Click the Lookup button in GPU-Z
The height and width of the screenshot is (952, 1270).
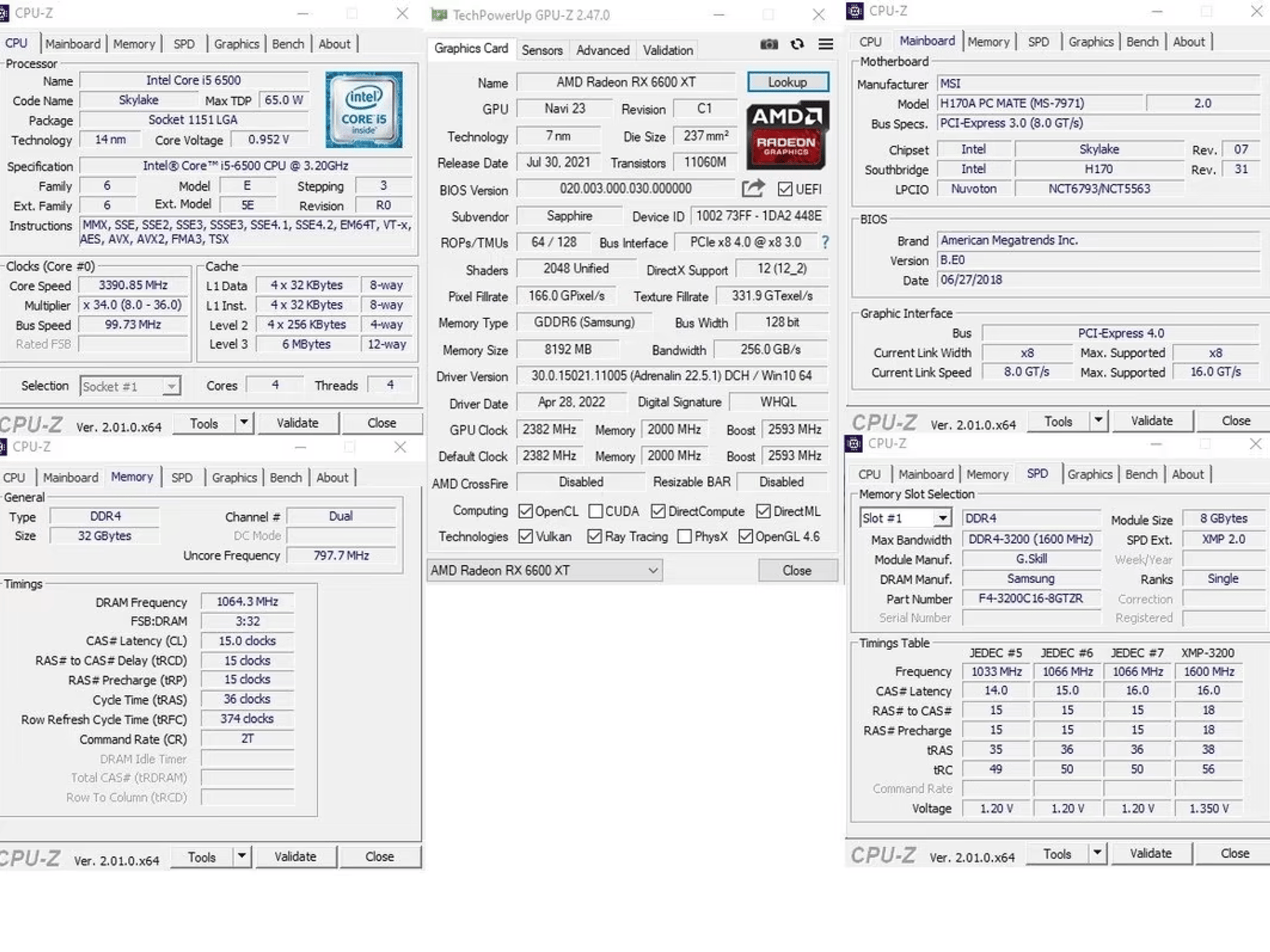(x=788, y=82)
